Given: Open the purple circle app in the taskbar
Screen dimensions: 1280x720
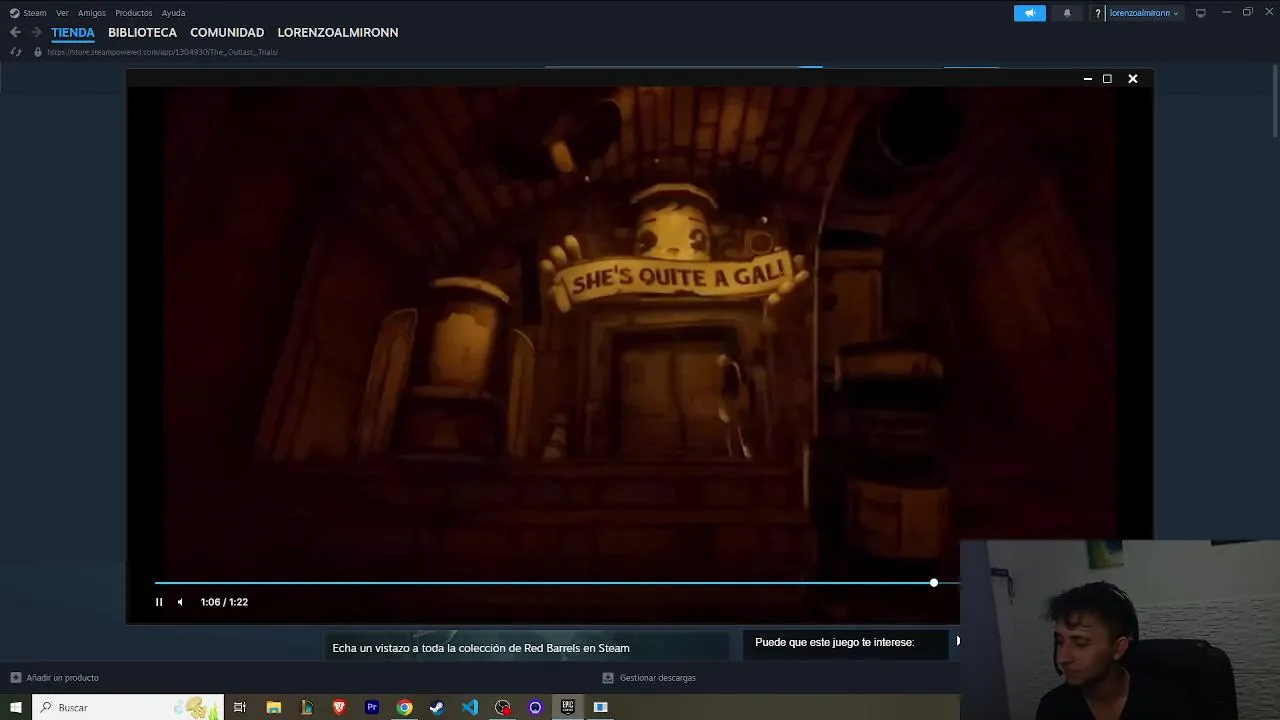Looking at the screenshot, I should [x=535, y=707].
